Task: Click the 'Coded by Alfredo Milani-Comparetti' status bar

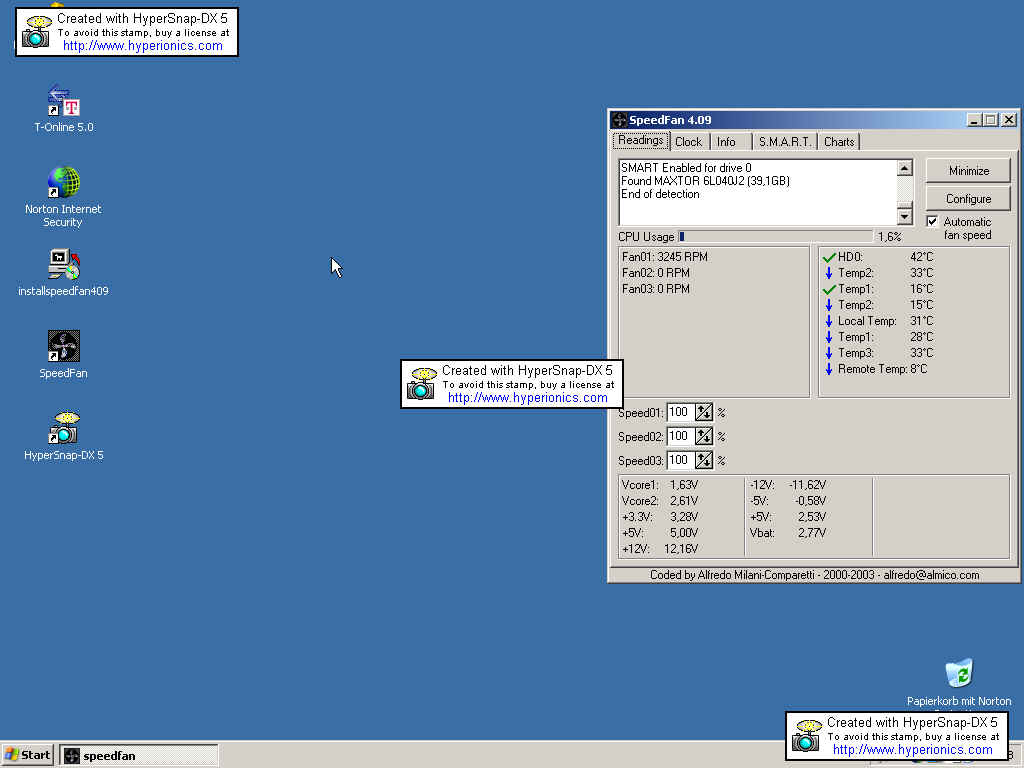Action: point(814,575)
